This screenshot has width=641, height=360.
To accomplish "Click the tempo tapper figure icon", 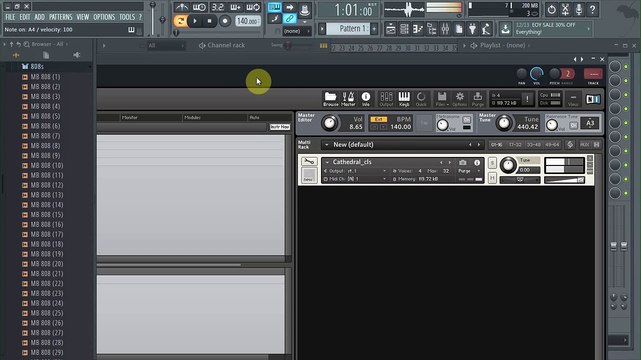I will pyautogui.click(x=486, y=29).
